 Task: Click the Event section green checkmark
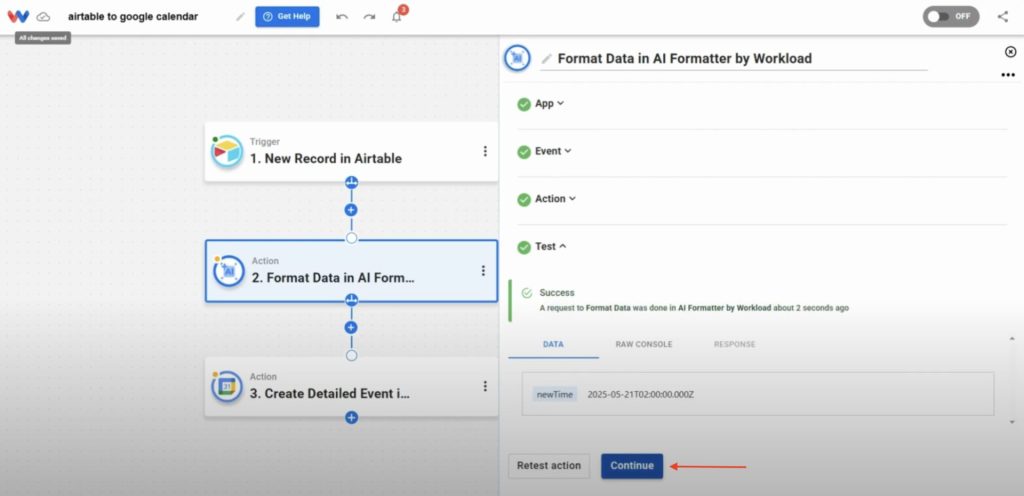[x=524, y=152]
